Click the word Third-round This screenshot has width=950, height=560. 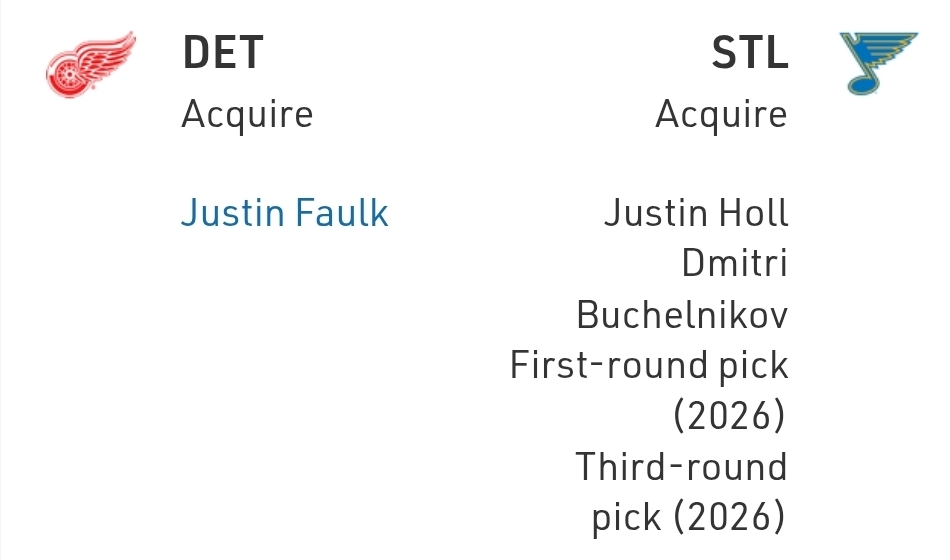click(x=681, y=467)
